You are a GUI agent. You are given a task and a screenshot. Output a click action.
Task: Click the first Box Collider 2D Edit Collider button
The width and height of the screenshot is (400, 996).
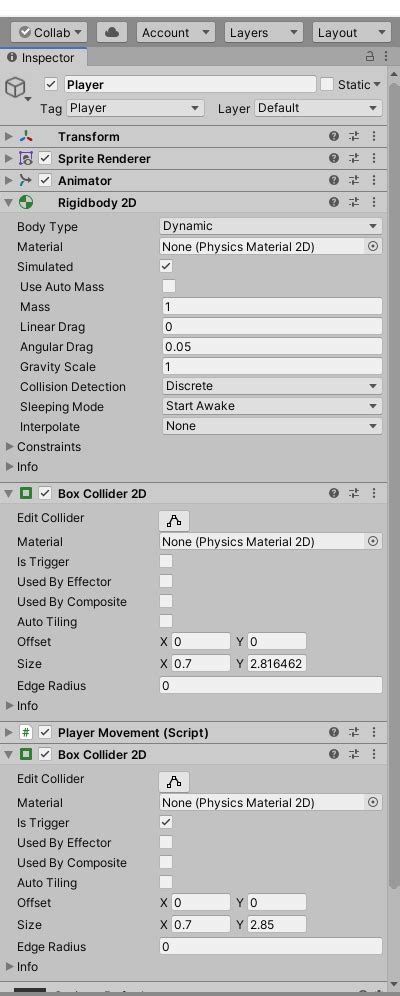coord(174,521)
